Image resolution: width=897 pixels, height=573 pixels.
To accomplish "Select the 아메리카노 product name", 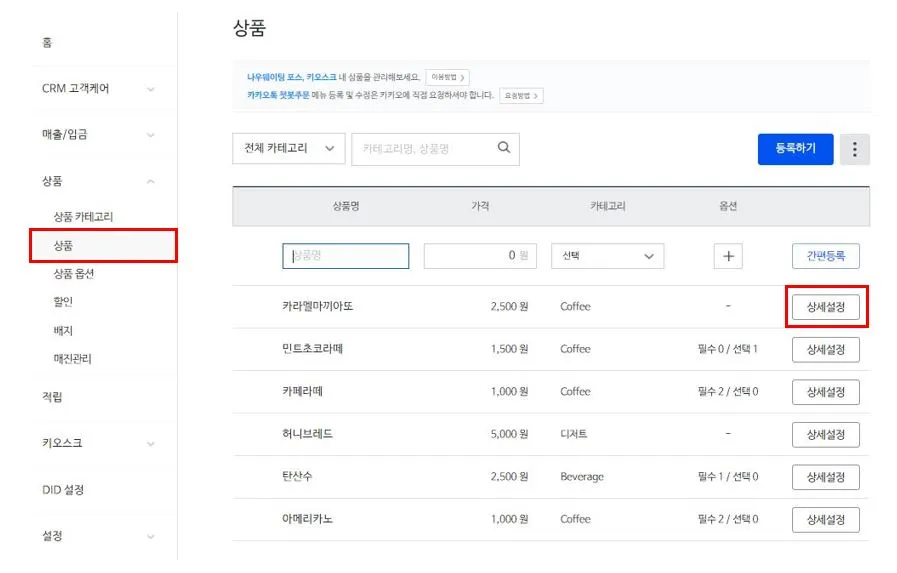I will point(307,519).
